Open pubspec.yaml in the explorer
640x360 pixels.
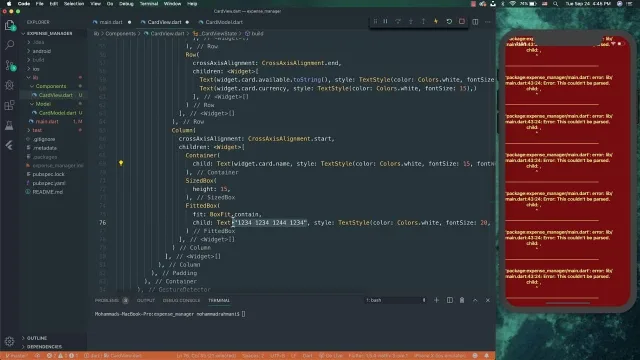pyautogui.click(x=49, y=183)
